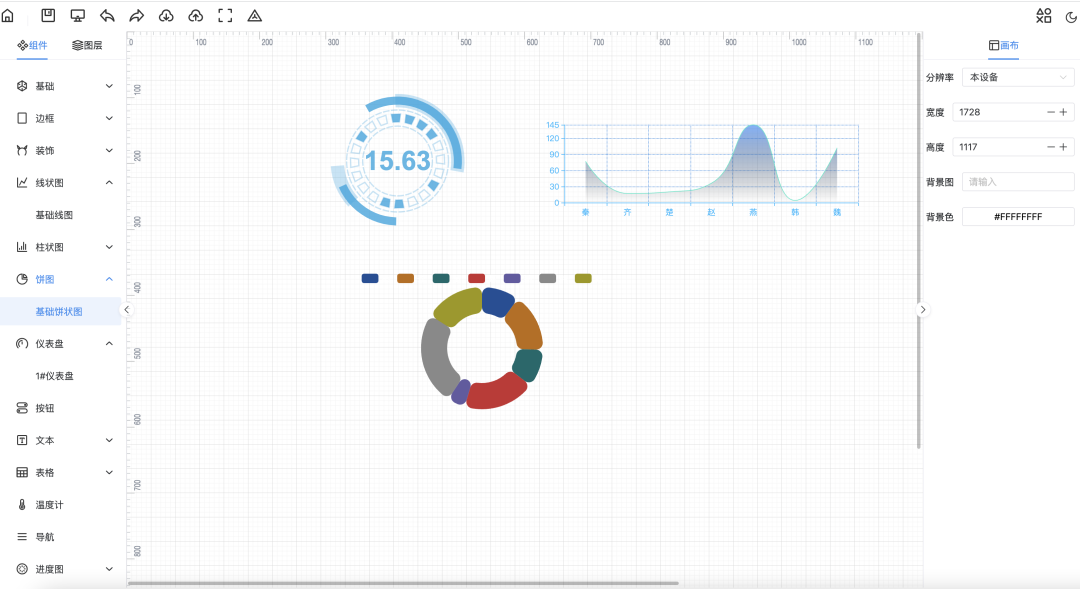The image size is (1080, 589).
Task: Click the 文本 T icon
Action: [22, 440]
